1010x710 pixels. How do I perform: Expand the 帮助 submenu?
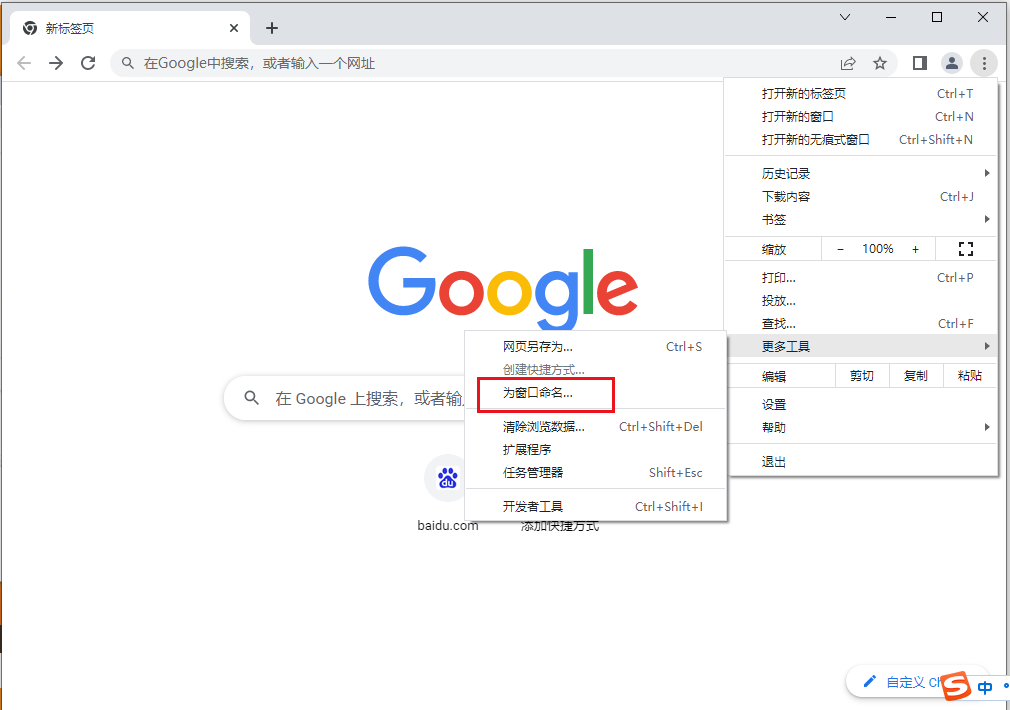[861, 427]
